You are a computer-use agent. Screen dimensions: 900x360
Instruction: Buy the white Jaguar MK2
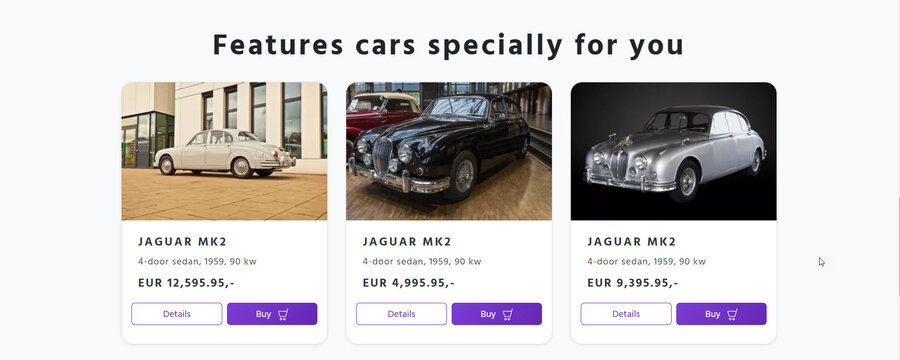tap(272, 314)
